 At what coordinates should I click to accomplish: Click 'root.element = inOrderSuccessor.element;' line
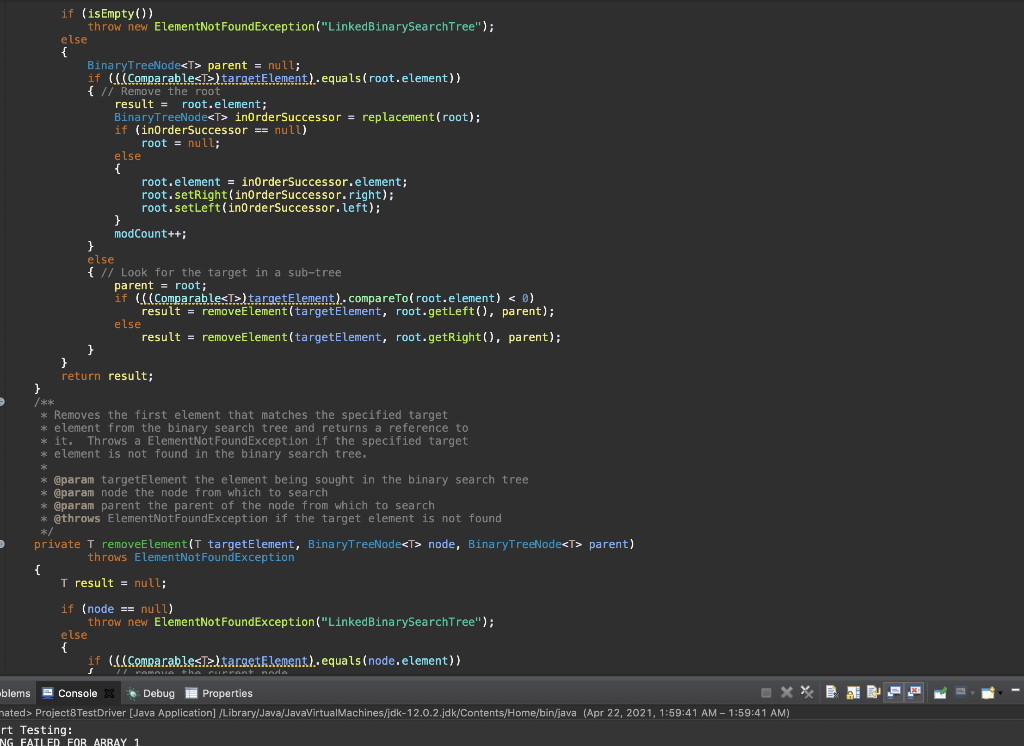274,182
